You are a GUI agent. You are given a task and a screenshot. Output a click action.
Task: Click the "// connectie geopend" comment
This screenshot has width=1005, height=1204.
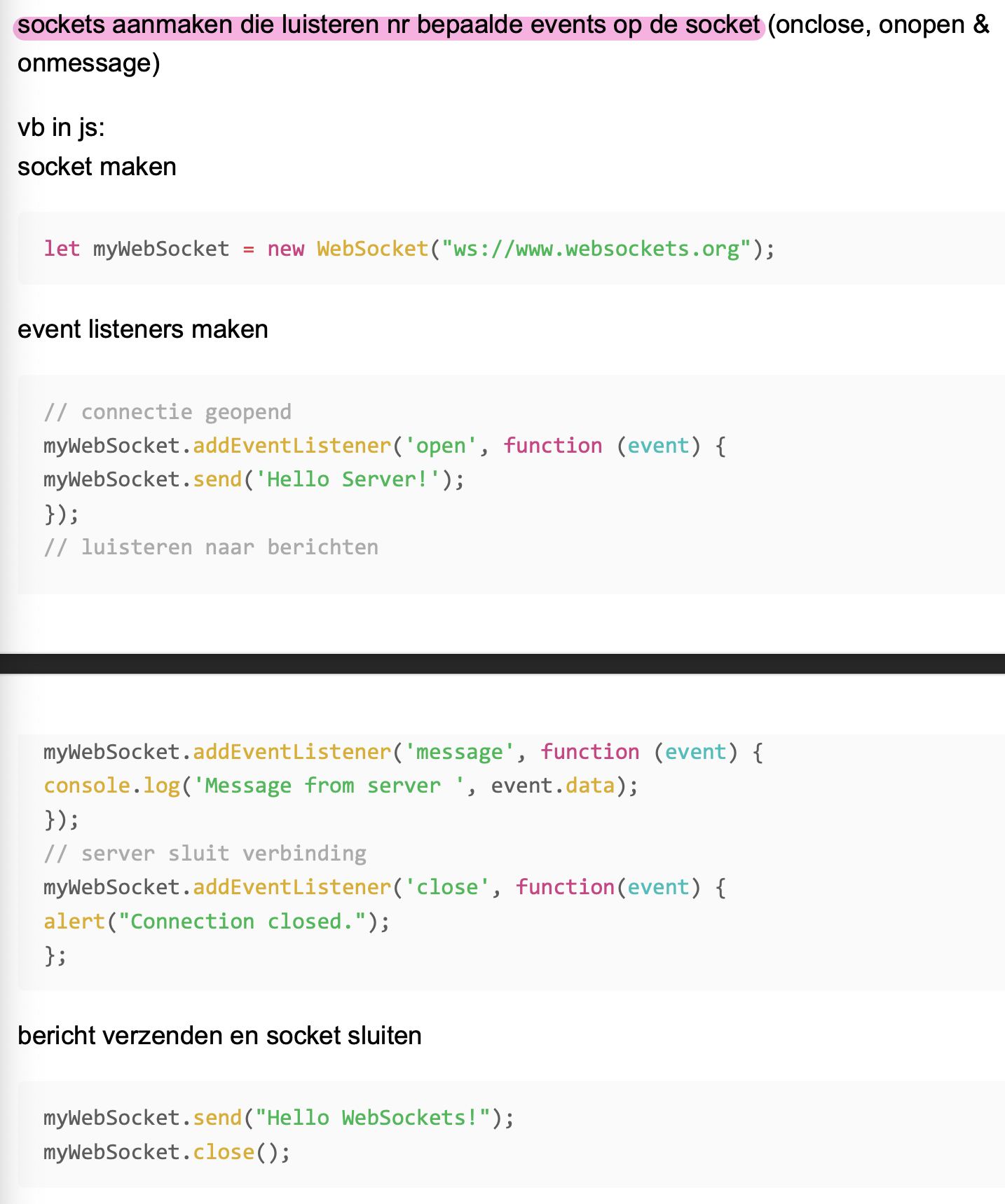[x=167, y=411]
